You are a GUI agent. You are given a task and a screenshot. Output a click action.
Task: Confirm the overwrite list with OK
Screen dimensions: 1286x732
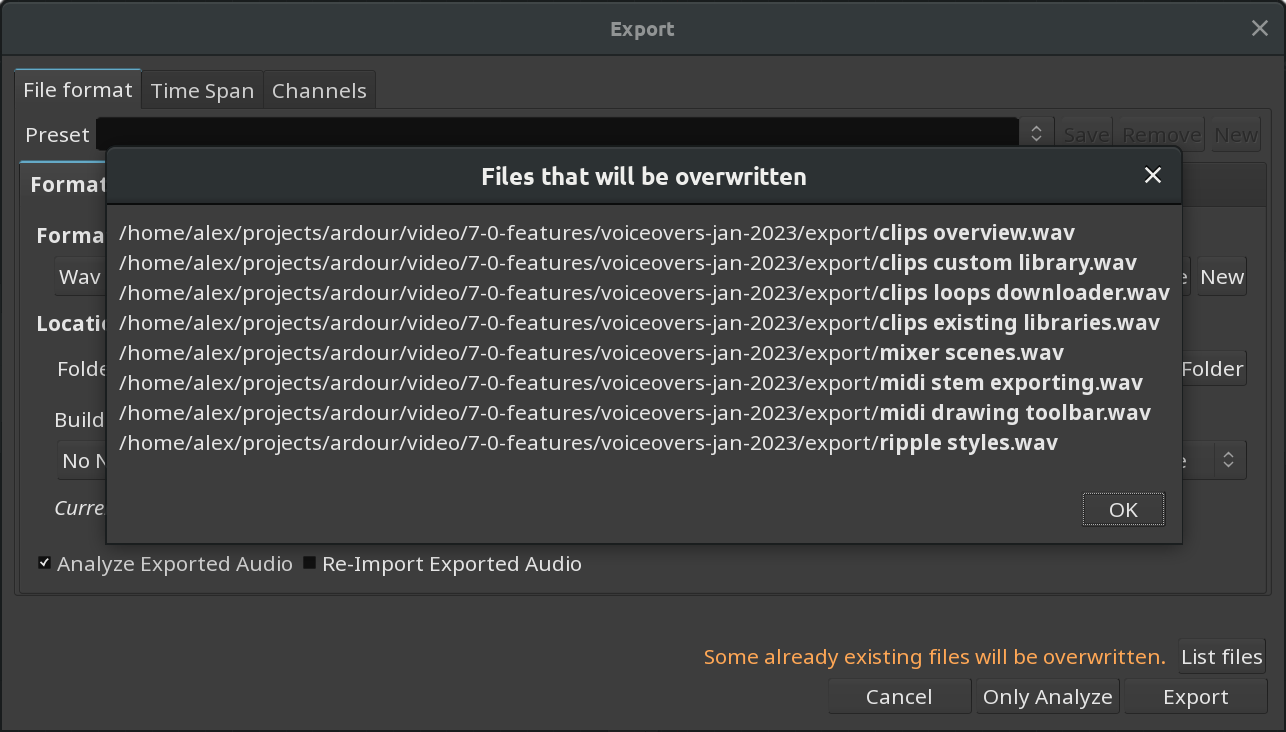(x=1123, y=510)
